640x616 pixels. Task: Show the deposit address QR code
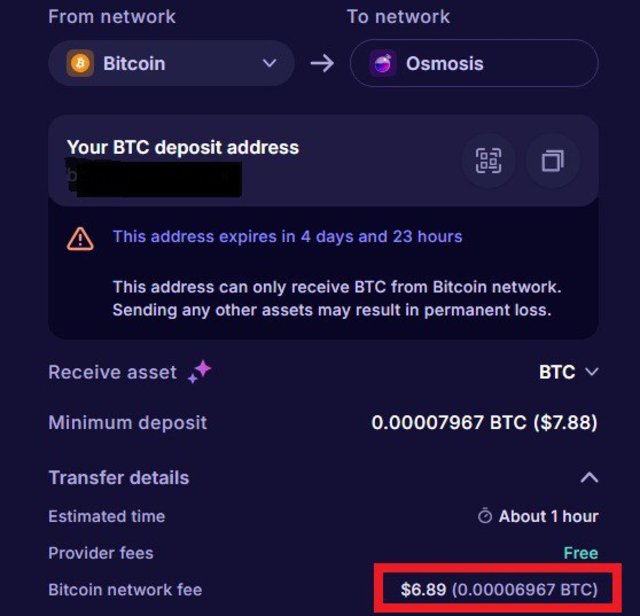point(488,161)
